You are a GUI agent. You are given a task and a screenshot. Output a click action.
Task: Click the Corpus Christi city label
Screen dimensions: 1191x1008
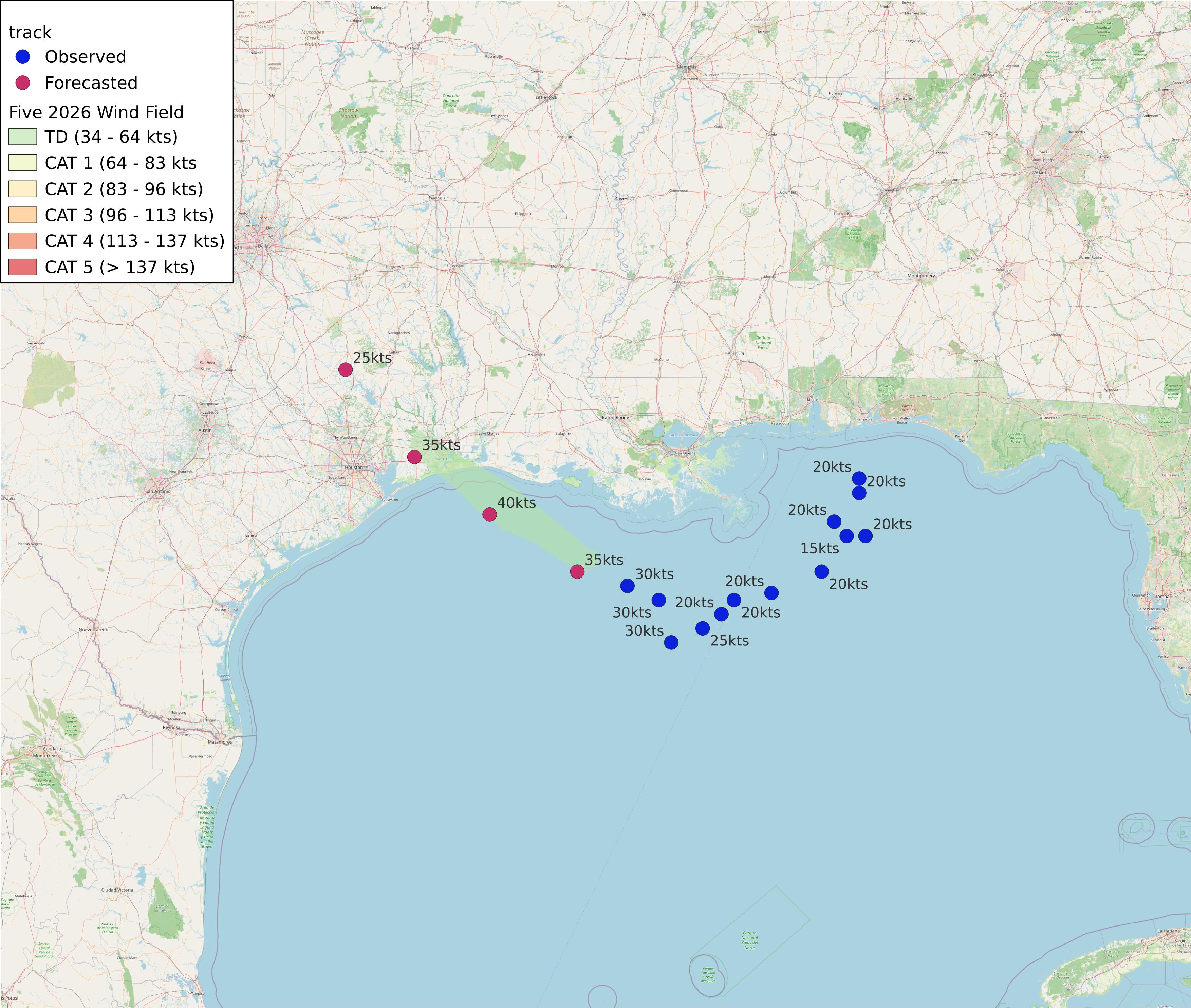tap(226, 610)
